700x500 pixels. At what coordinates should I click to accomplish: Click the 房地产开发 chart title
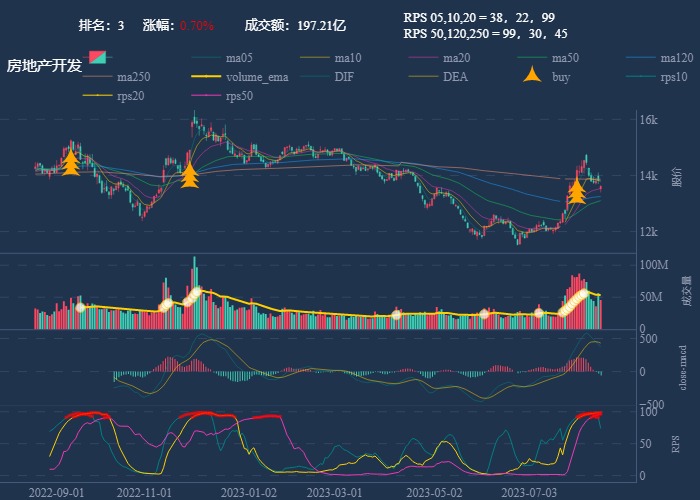pyautogui.click(x=44, y=65)
